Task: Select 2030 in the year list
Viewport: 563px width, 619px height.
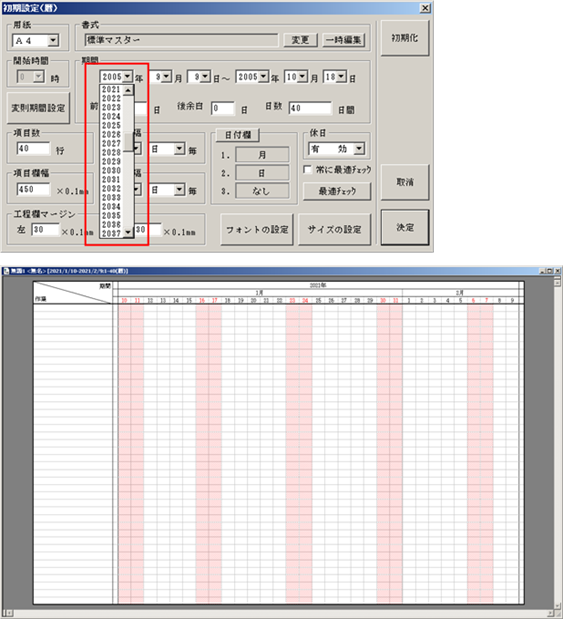Action: point(111,171)
